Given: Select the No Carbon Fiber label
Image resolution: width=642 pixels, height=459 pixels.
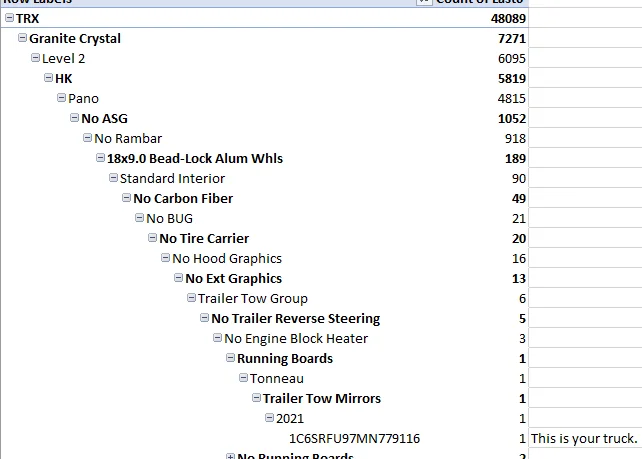Looking at the screenshot, I should (x=183, y=199).
